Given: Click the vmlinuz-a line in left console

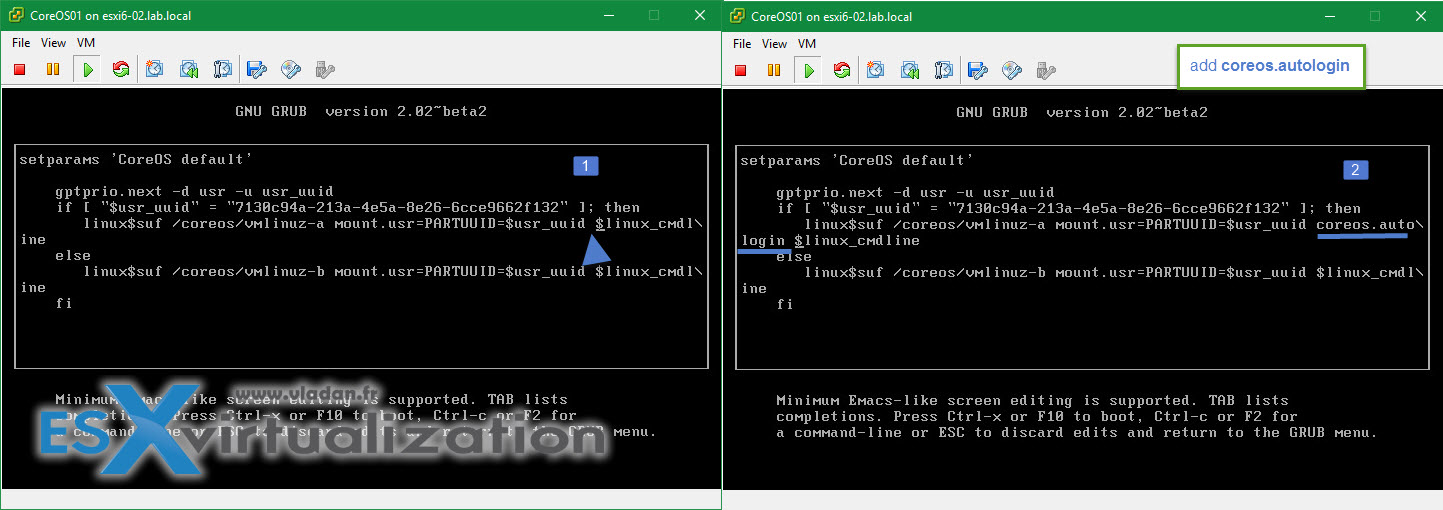Looking at the screenshot, I should [393, 223].
